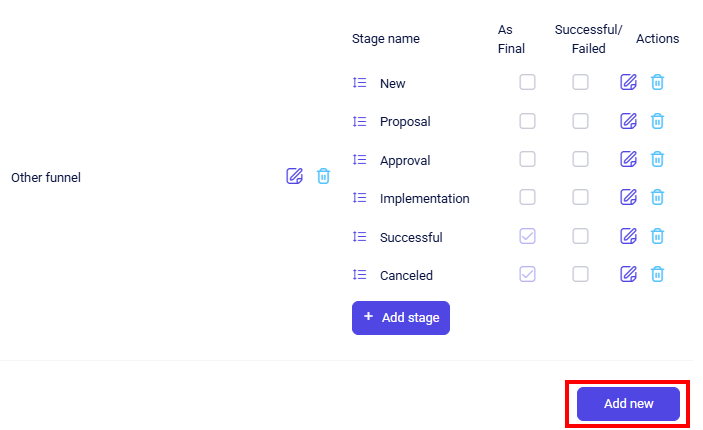Screen dimensions: 703x430
Task: Click the Add stage button
Action: click(x=401, y=317)
